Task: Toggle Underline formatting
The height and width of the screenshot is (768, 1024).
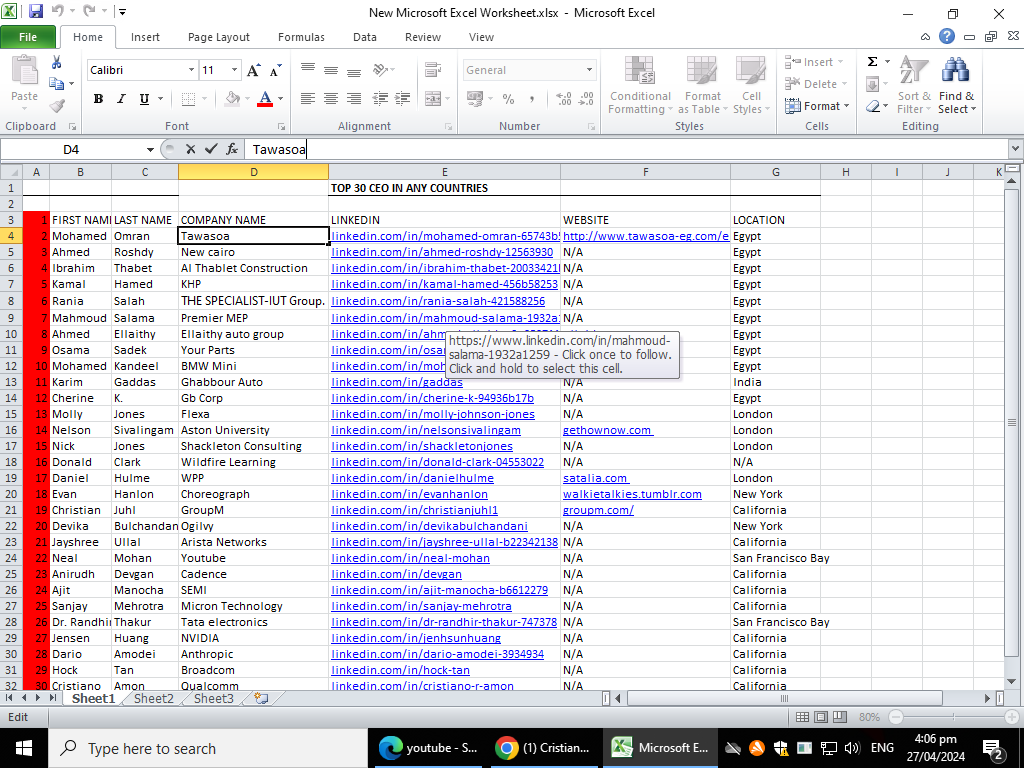Action: click(144, 99)
